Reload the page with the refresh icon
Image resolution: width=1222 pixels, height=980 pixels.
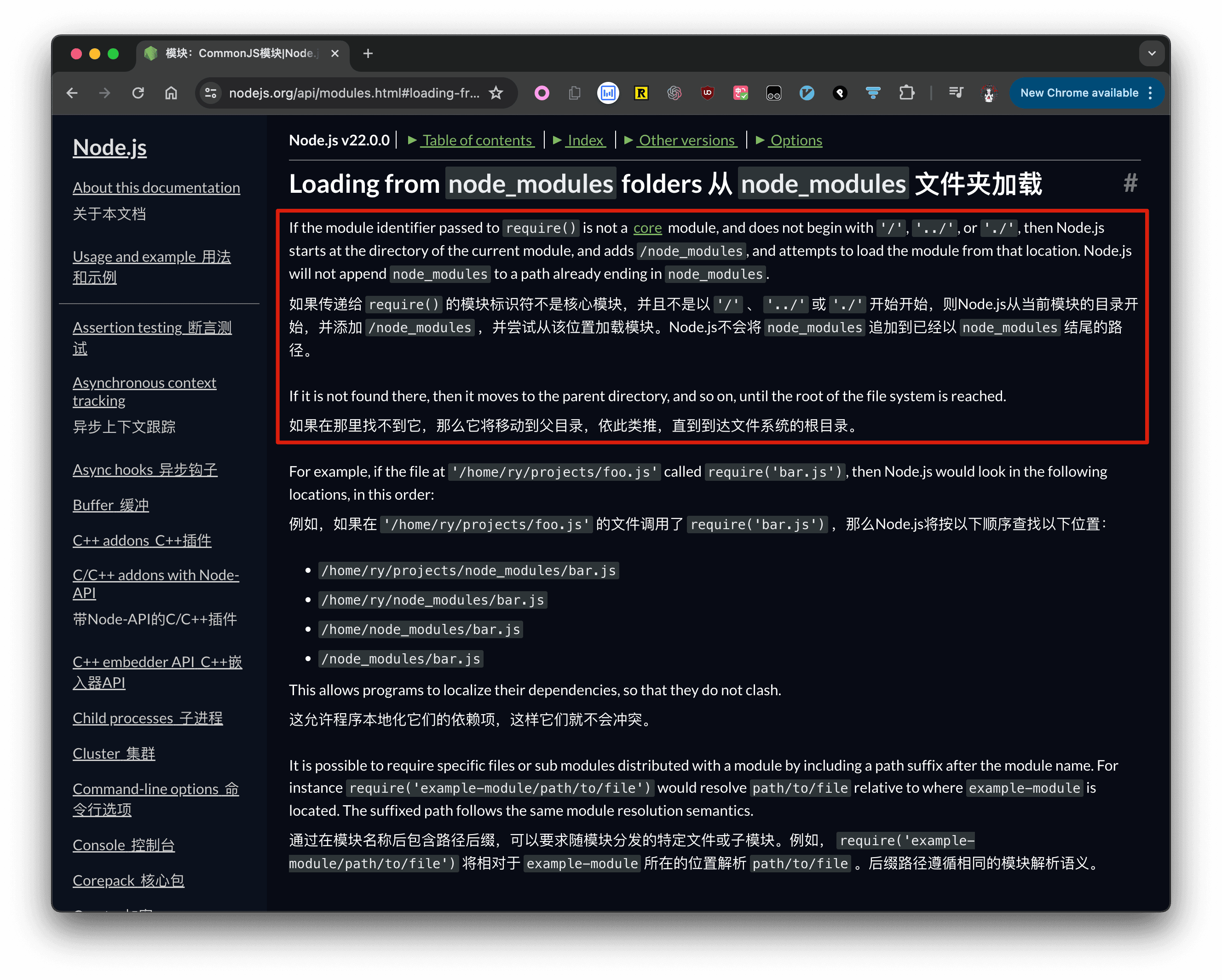pos(138,93)
